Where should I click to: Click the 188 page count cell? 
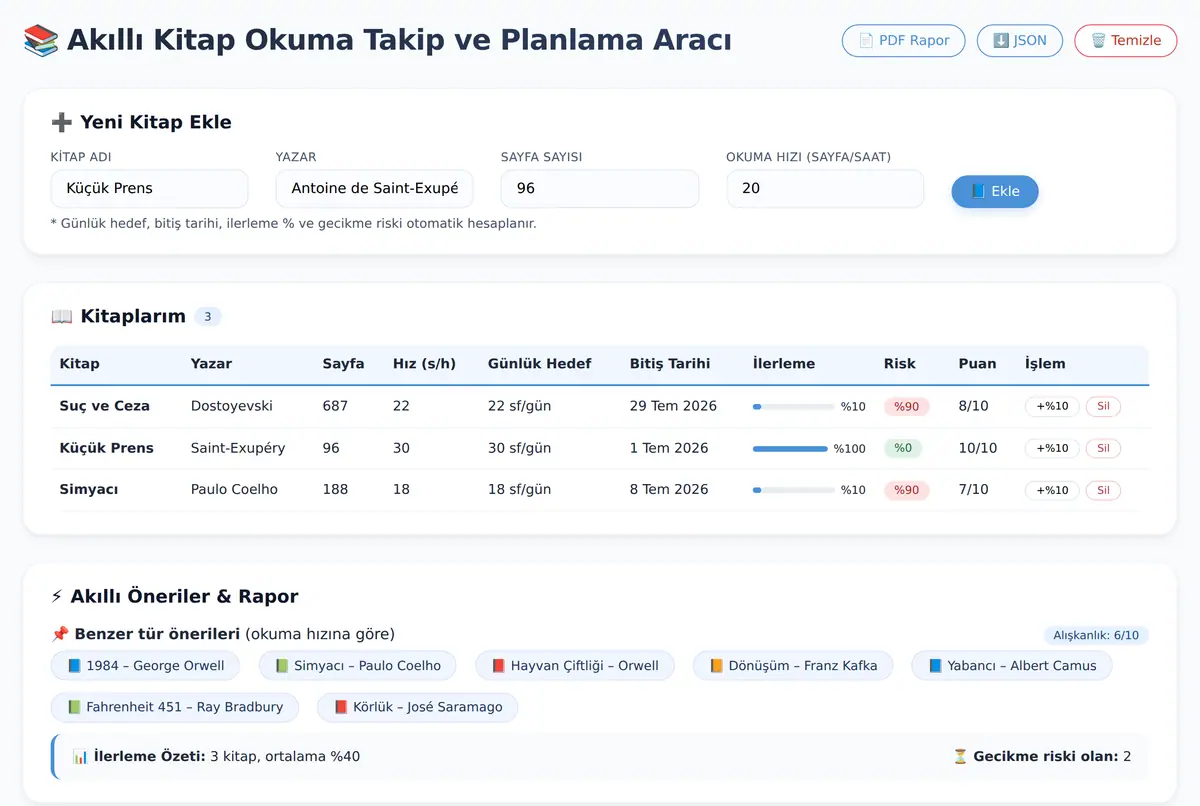click(336, 490)
